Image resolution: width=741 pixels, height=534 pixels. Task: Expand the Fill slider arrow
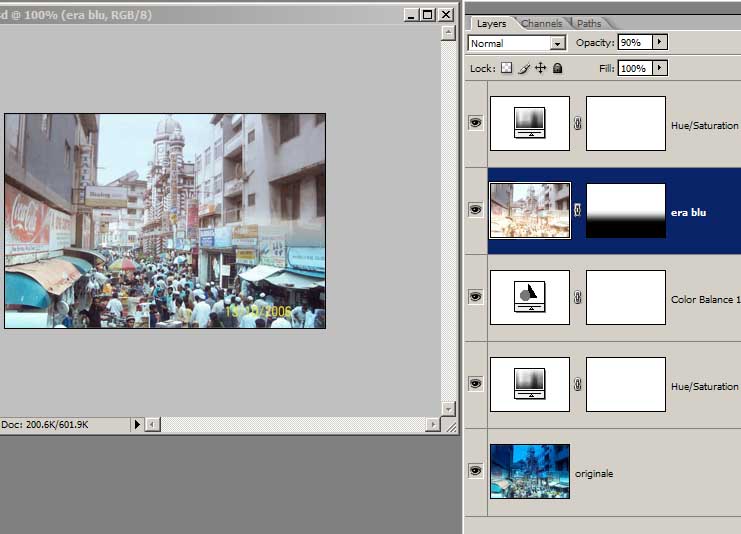coord(659,68)
